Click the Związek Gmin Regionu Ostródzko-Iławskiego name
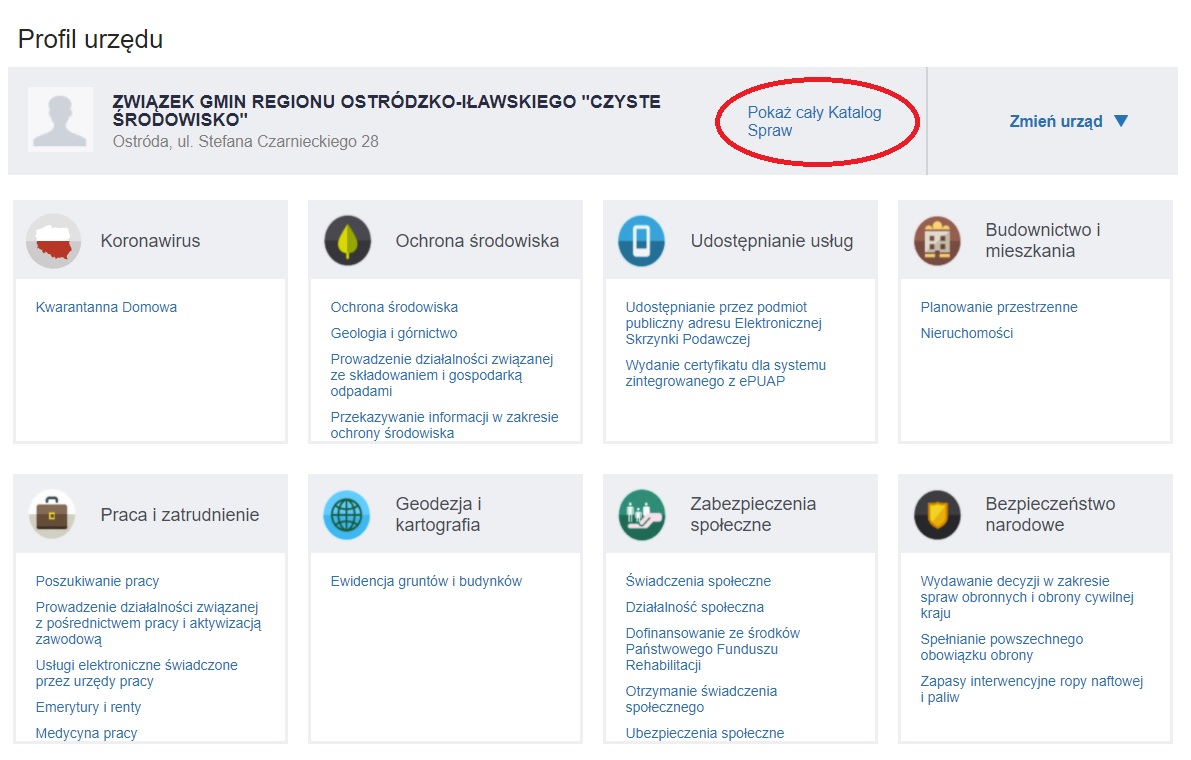Screen dimensions: 1191x760 point(387,111)
